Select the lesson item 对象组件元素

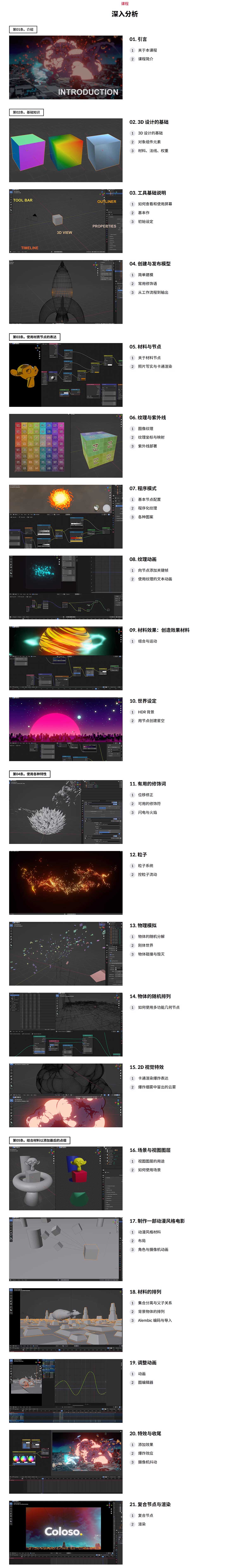click(149, 142)
